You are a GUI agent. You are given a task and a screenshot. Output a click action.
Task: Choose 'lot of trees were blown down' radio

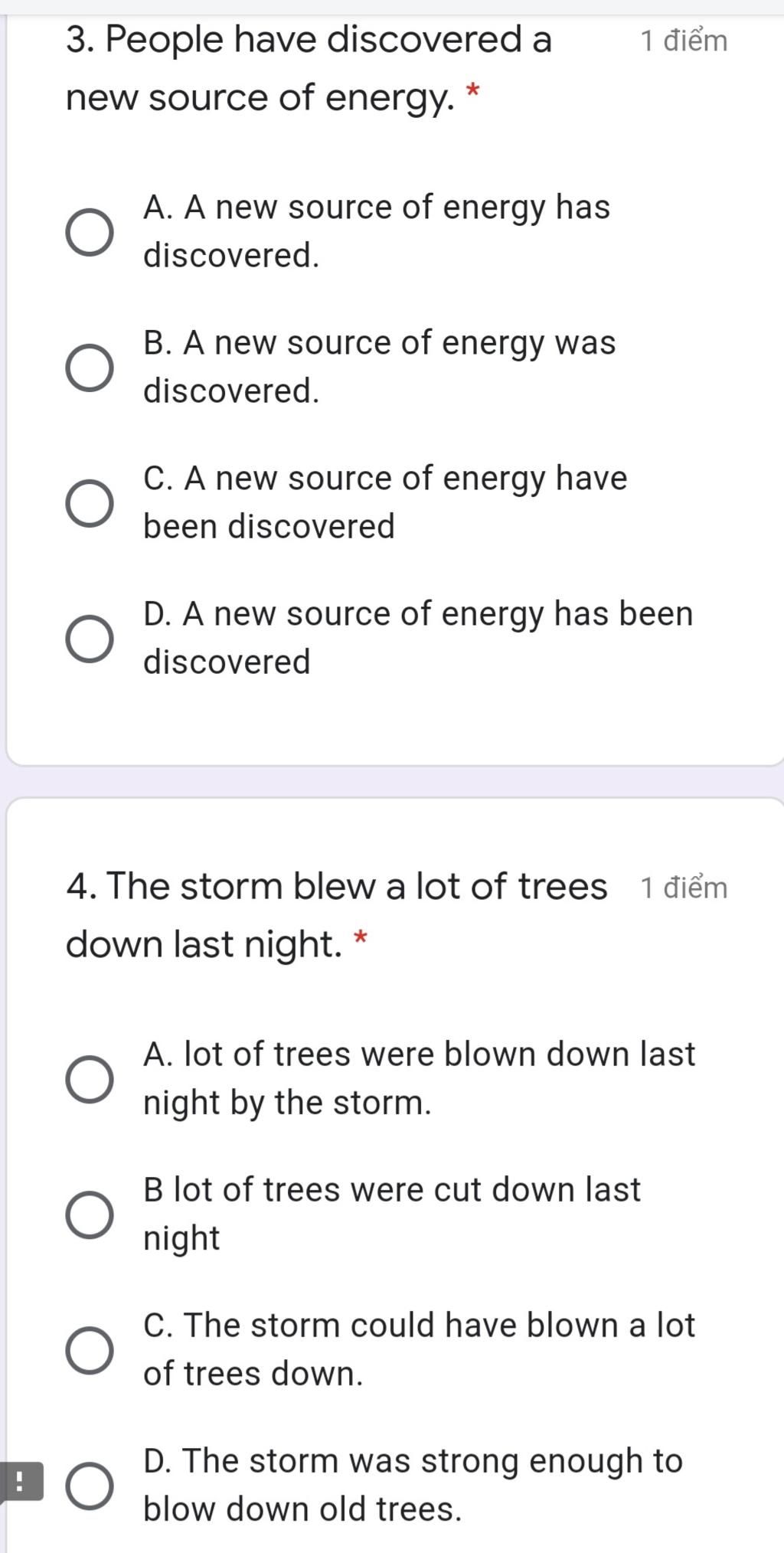[90, 1079]
